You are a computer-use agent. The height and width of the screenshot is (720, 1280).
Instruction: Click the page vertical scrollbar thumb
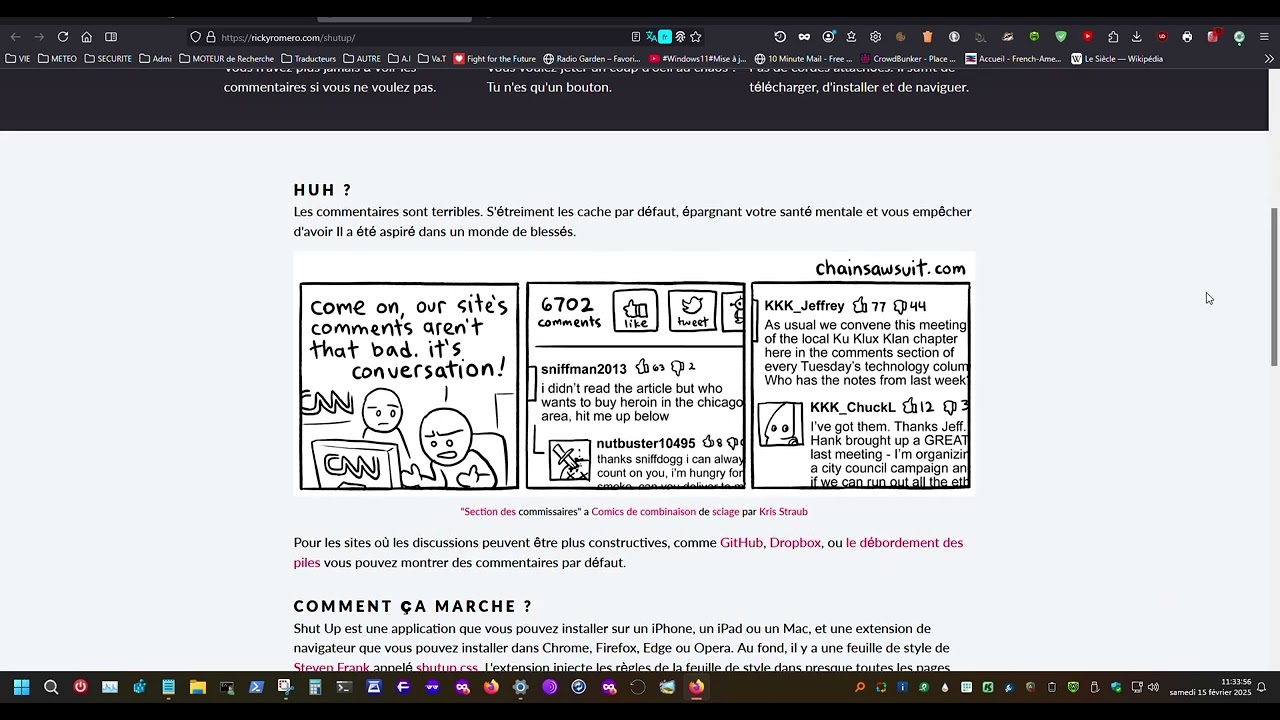(1274, 287)
